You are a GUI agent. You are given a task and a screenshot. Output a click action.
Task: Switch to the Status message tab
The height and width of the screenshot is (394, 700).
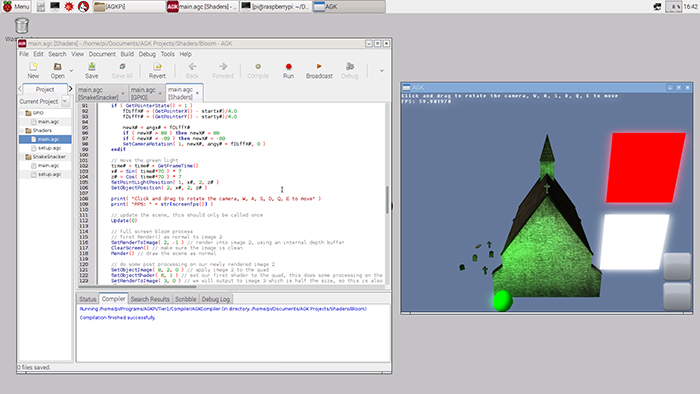pos(88,299)
